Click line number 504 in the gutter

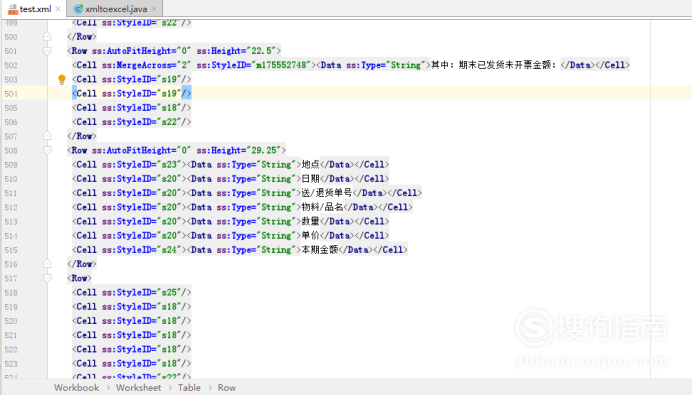coord(11,94)
